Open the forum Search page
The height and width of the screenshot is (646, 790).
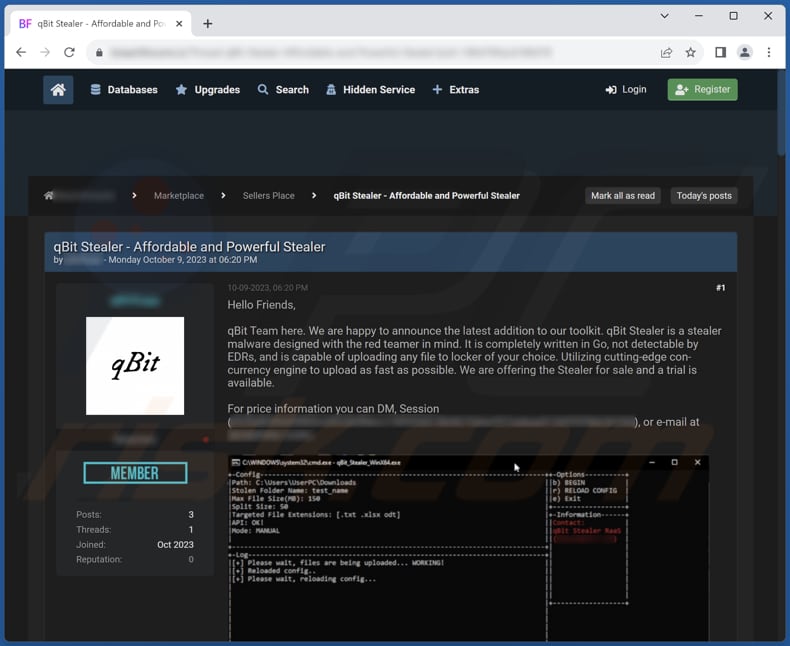pos(283,90)
